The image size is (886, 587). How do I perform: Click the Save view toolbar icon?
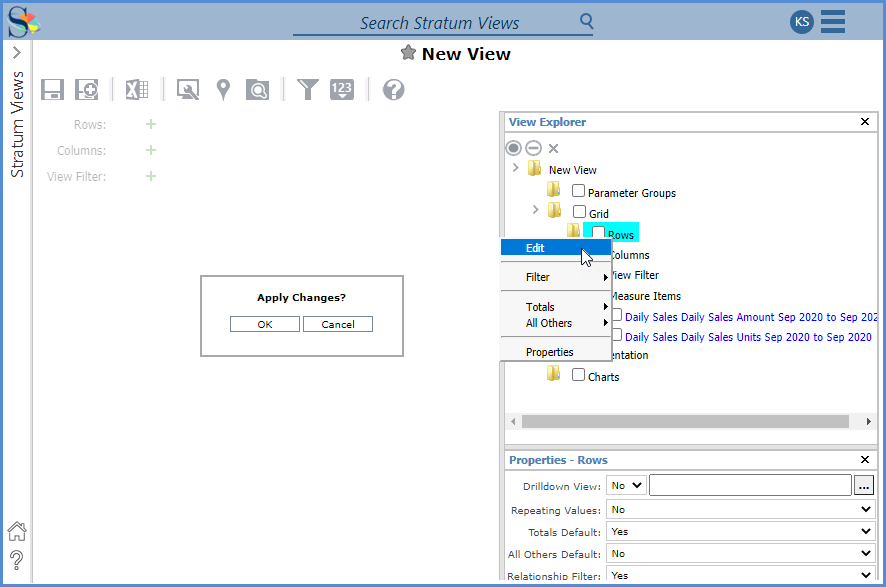coord(53,89)
